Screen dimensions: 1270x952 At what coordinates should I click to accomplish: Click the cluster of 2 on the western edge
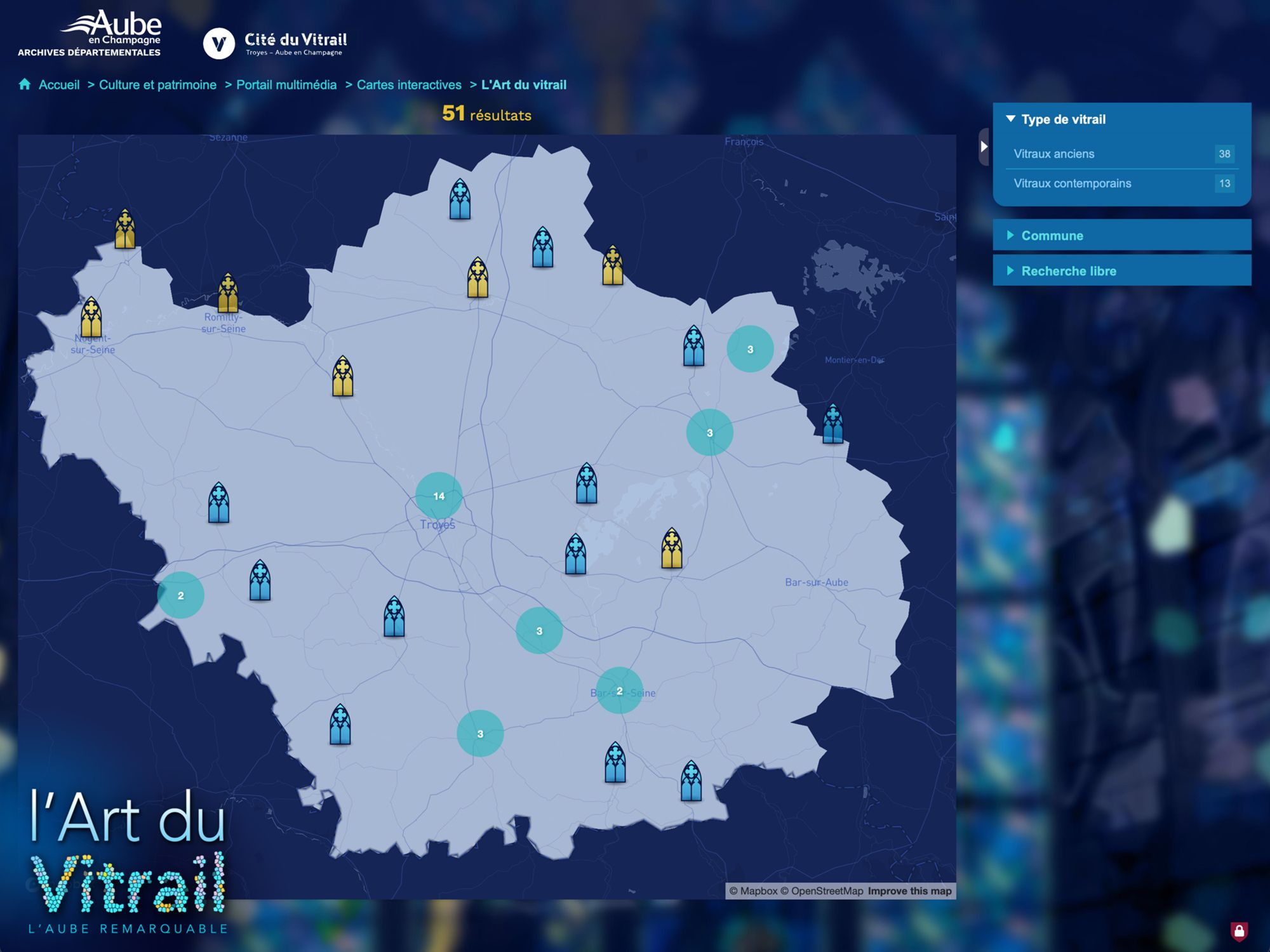(181, 595)
